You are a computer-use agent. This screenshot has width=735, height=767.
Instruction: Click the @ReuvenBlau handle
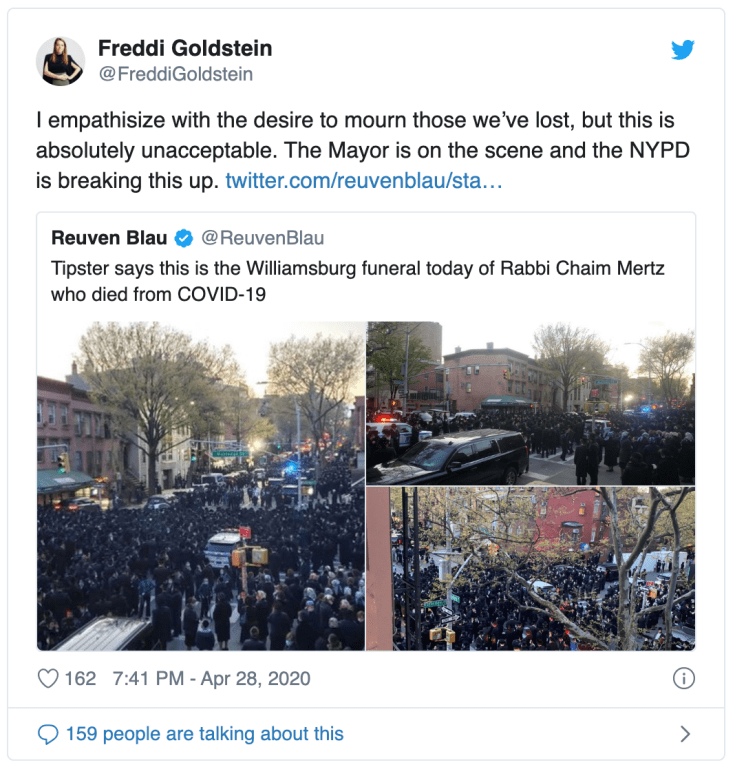263,238
